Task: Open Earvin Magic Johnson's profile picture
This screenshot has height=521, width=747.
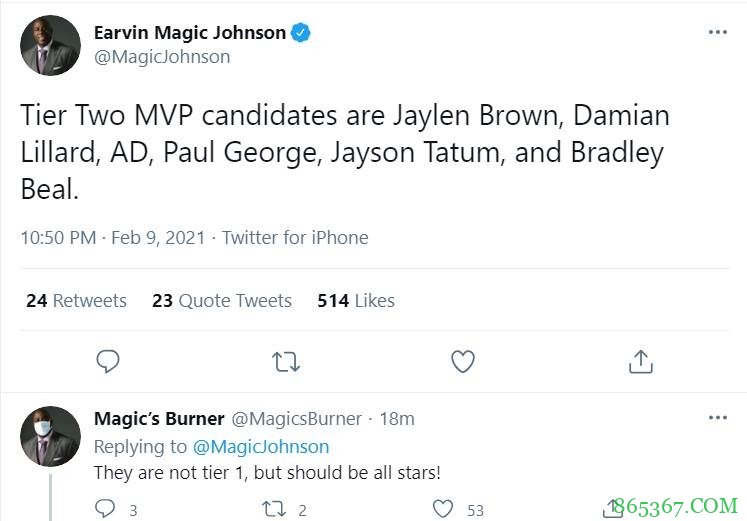Action: [x=50, y=45]
